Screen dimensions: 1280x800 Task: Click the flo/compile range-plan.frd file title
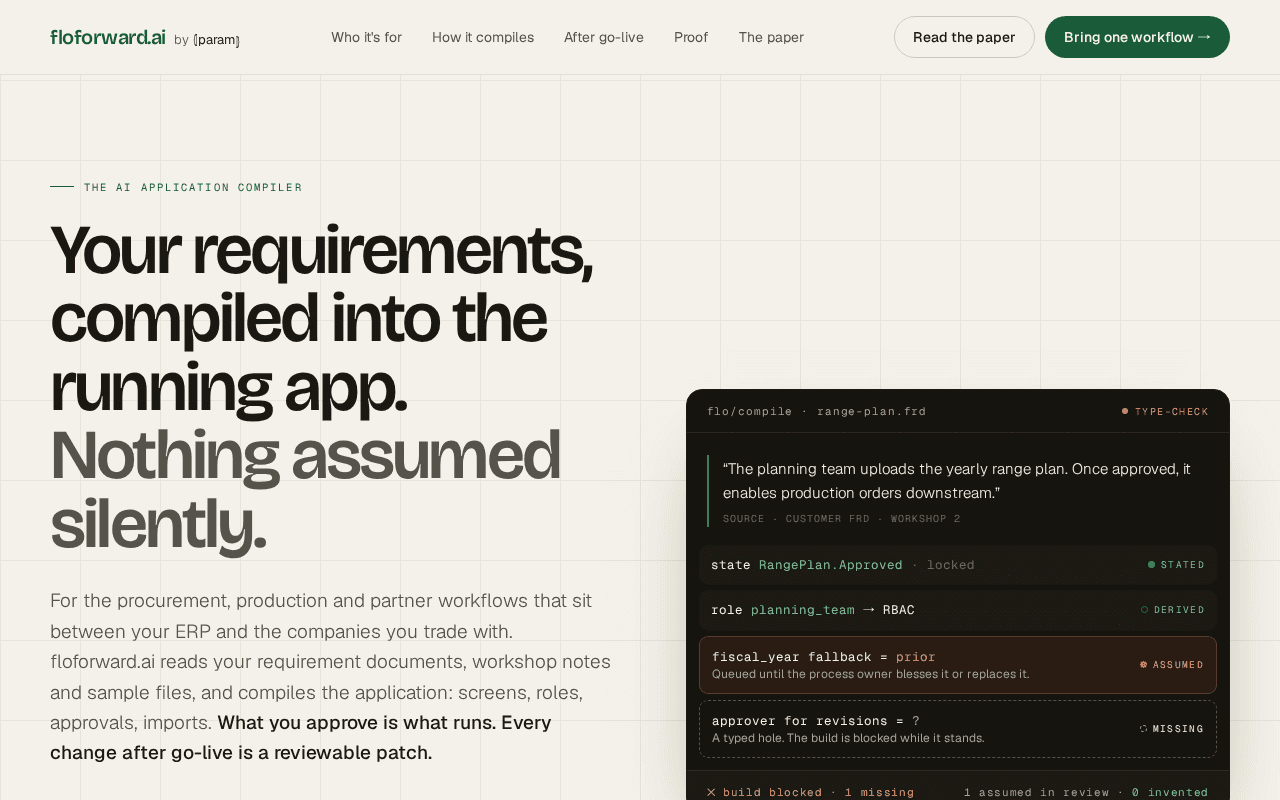click(817, 411)
